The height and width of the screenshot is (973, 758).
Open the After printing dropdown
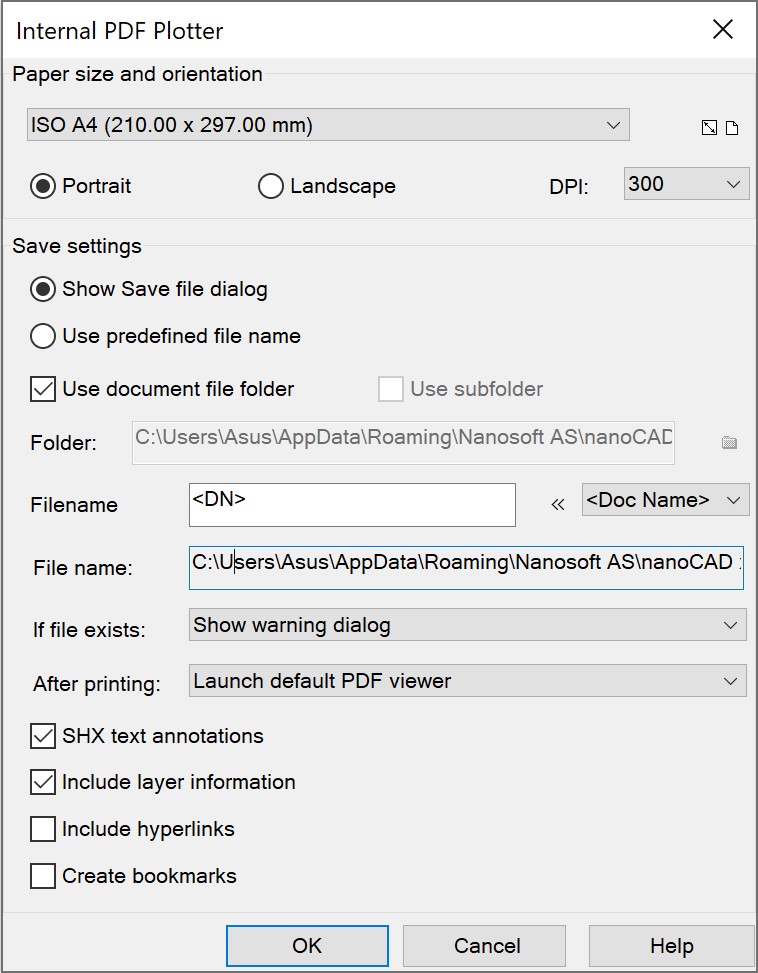tap(467, 681)
